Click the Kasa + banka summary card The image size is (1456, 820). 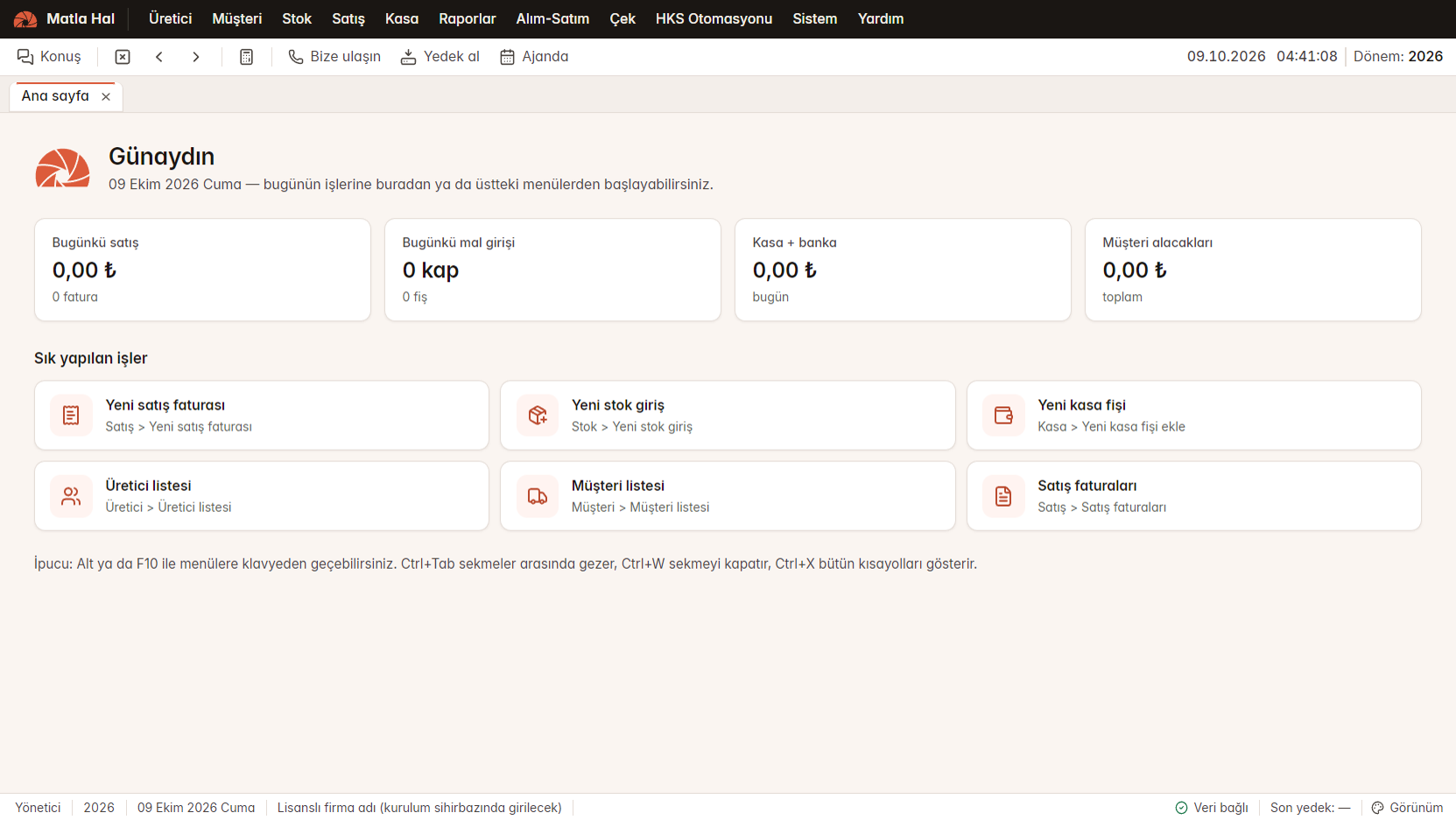[903, 270]
